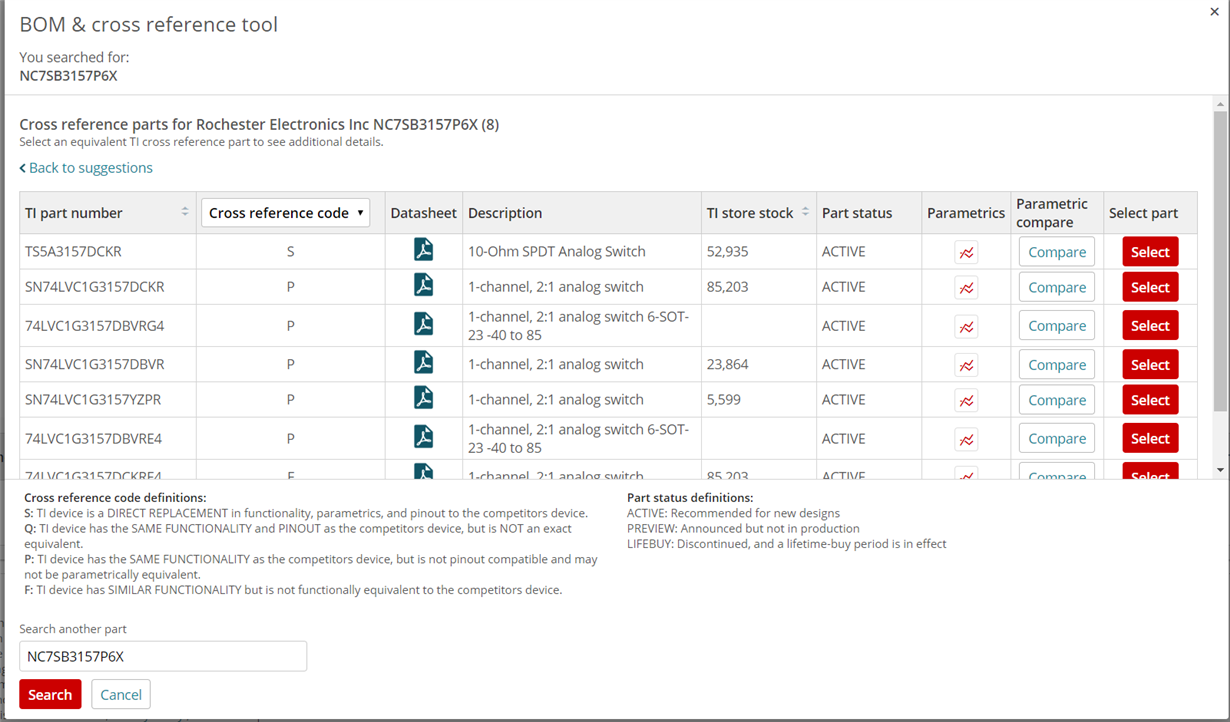1230x722 pixels.
Task: Open datasheet PDF for SN74LVC1G3157DBVR
Action: pos(424,362)
